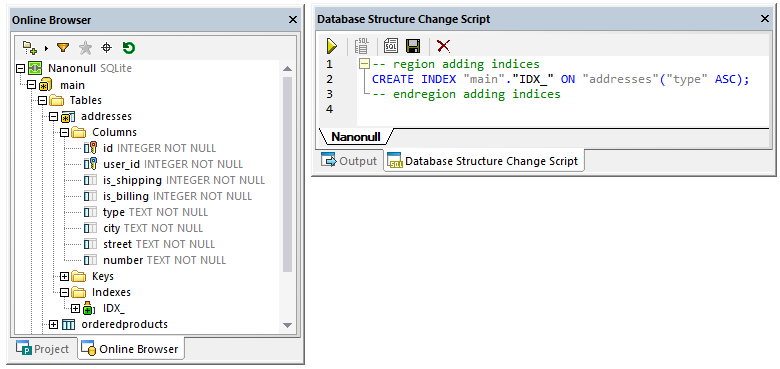Expand the Keys folder

click(64, 277)
